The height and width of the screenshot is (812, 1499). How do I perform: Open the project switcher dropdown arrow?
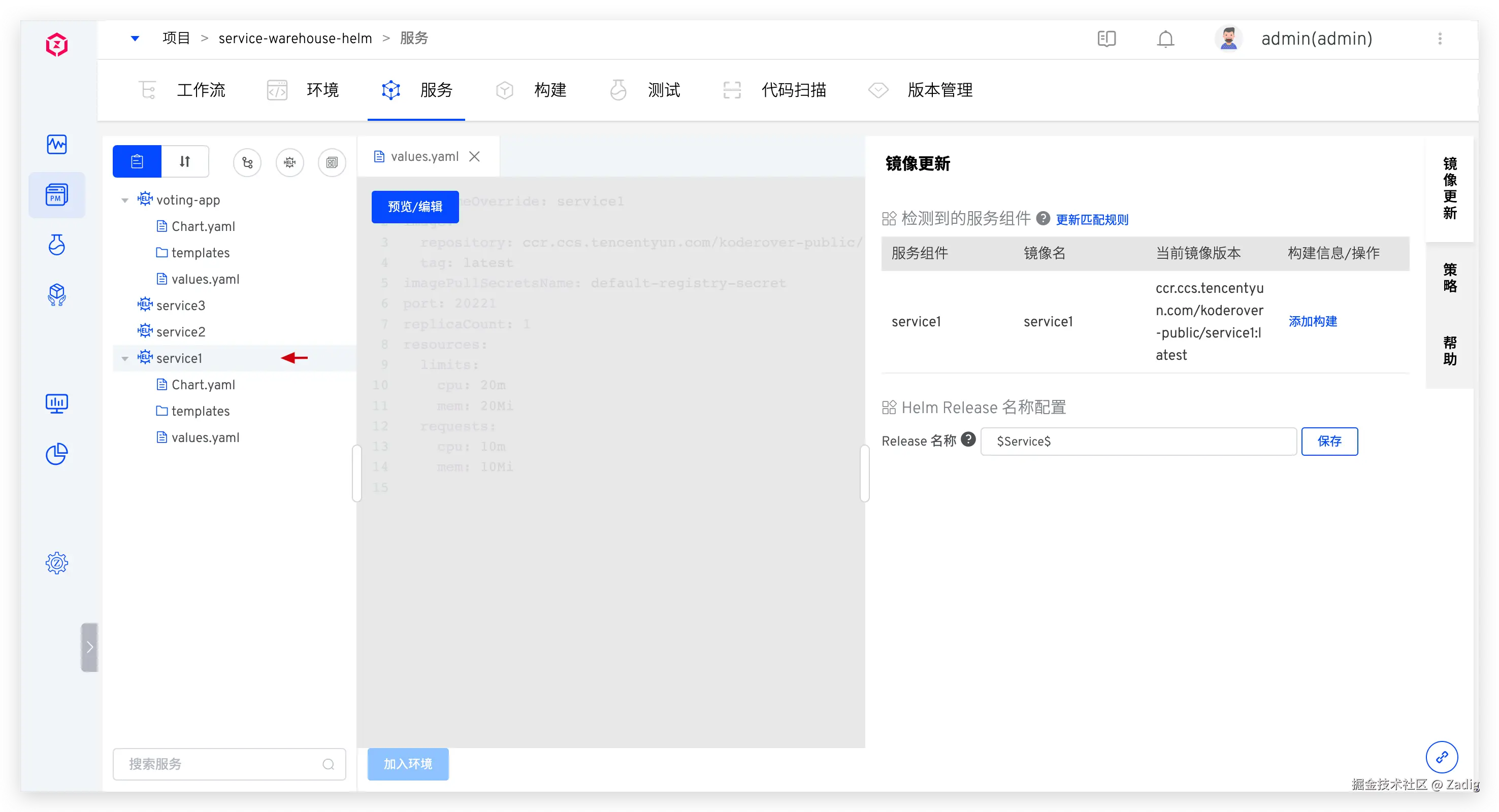click(x=135, y=39)
